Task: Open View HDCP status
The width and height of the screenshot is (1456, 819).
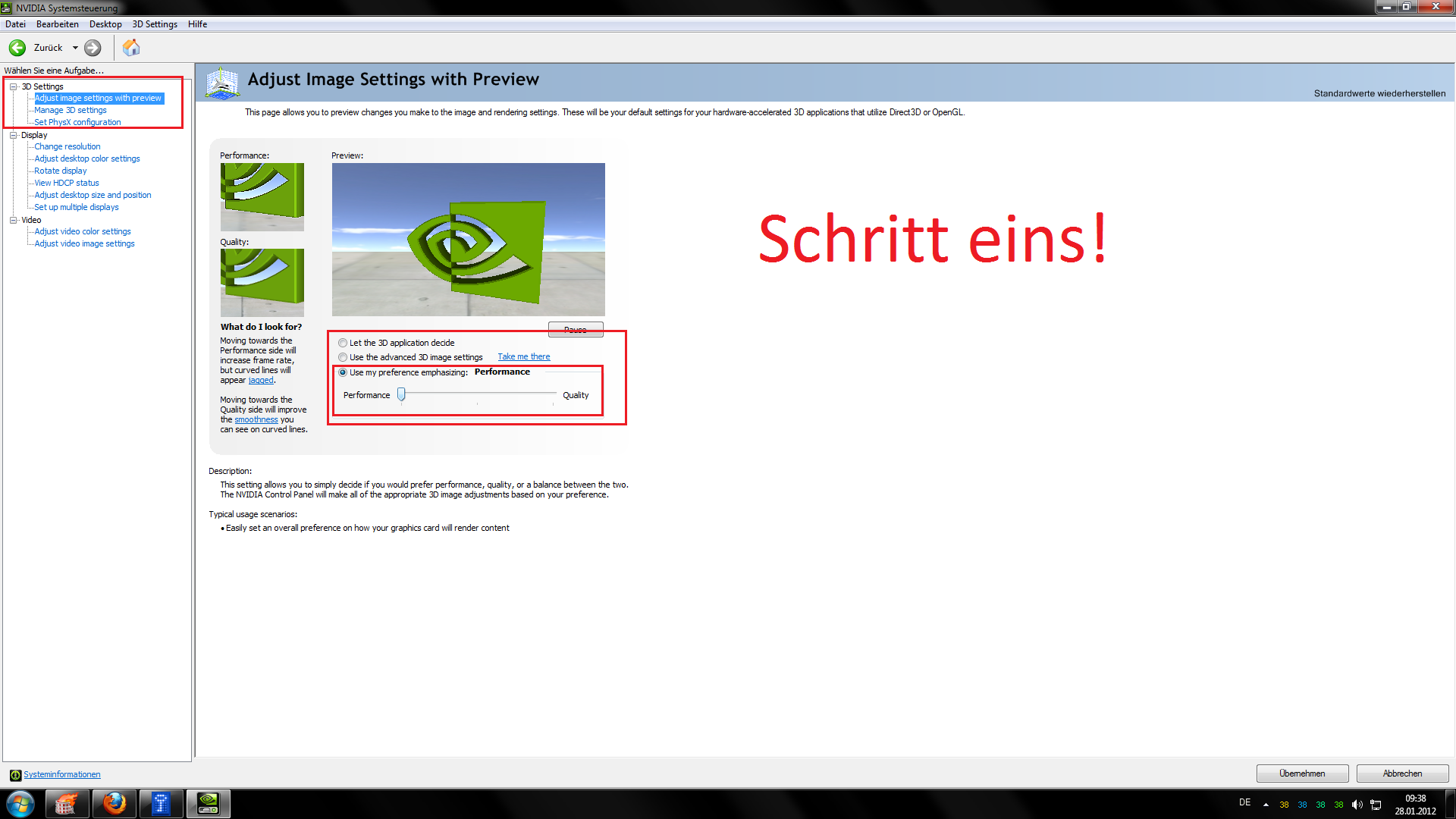Action: click(x=67, y=183)
